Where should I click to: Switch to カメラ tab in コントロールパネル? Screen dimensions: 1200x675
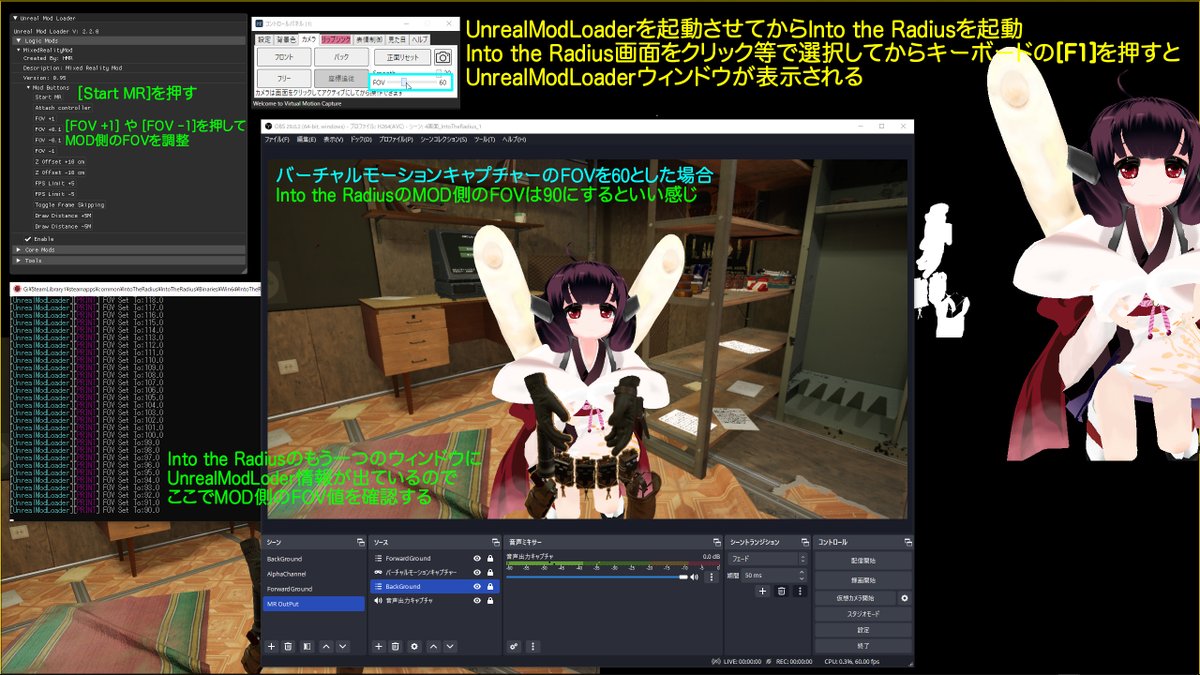click(309, 39)
